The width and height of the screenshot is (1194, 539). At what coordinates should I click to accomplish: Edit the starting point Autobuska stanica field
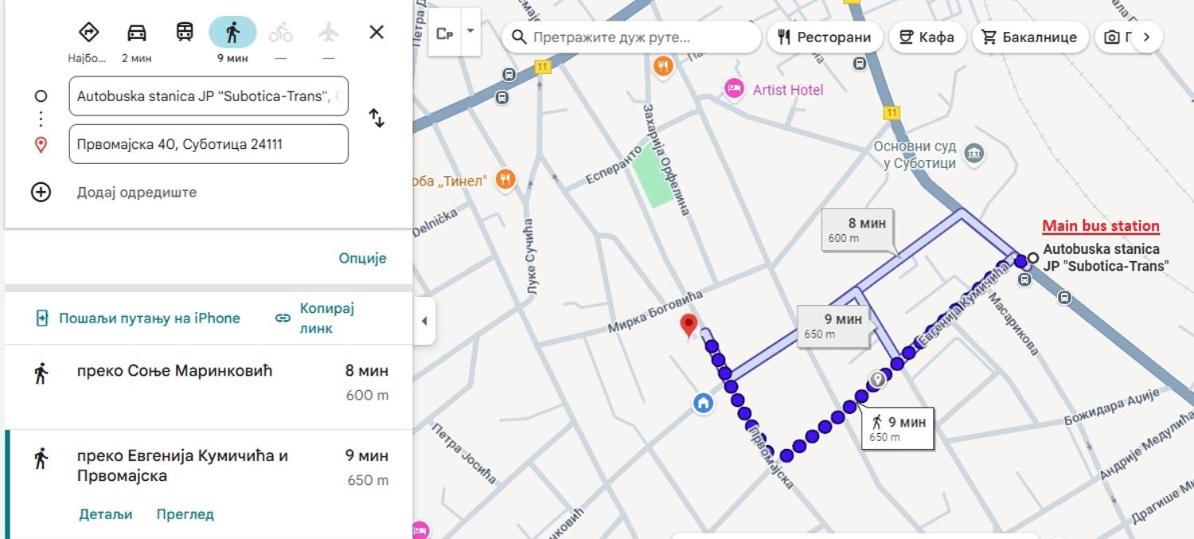click(x=208, y=96)
